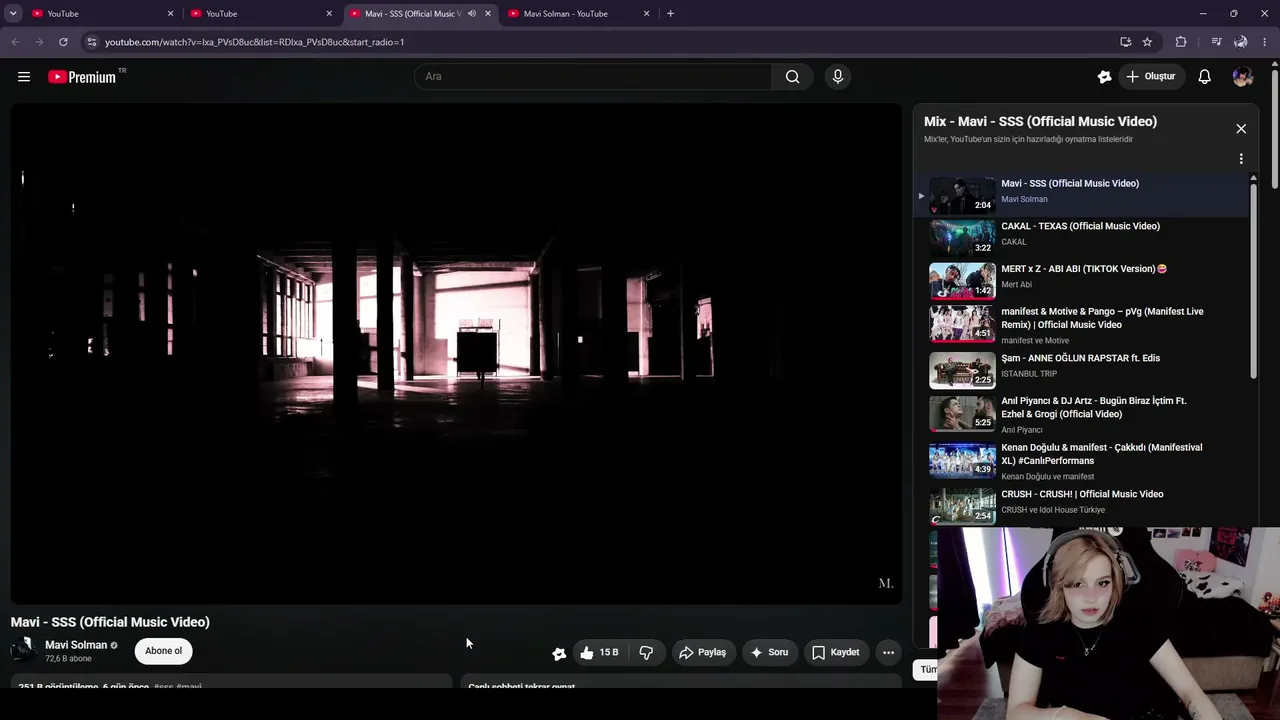Select Anıl Piyancı Bugün Biraz İçtim title

coord(1093,407)
